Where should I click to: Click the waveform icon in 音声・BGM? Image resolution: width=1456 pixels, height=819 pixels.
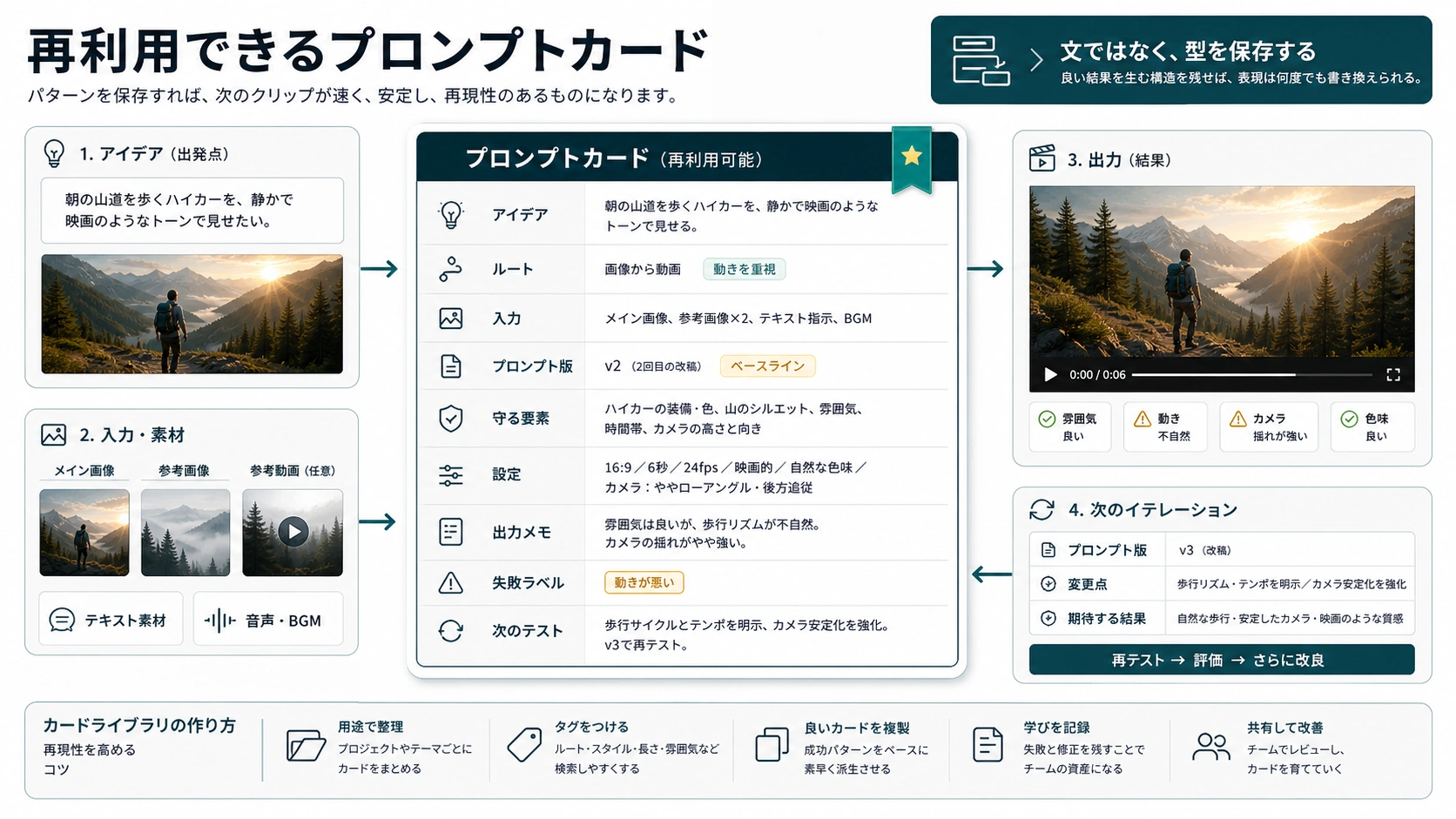click(219, 620)
